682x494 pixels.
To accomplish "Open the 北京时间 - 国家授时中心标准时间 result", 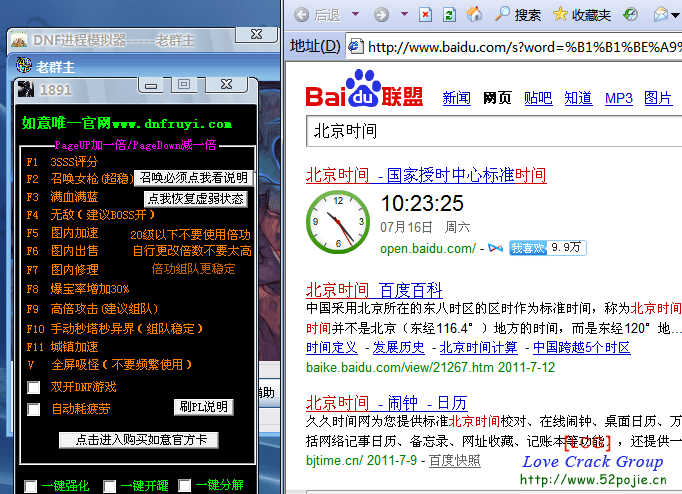I will coord(426,175).
